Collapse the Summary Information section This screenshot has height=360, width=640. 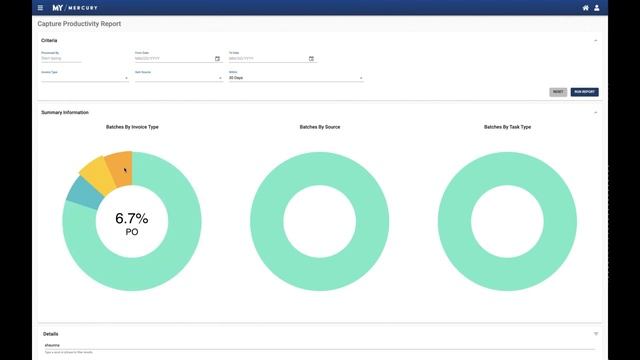(596, 113)
